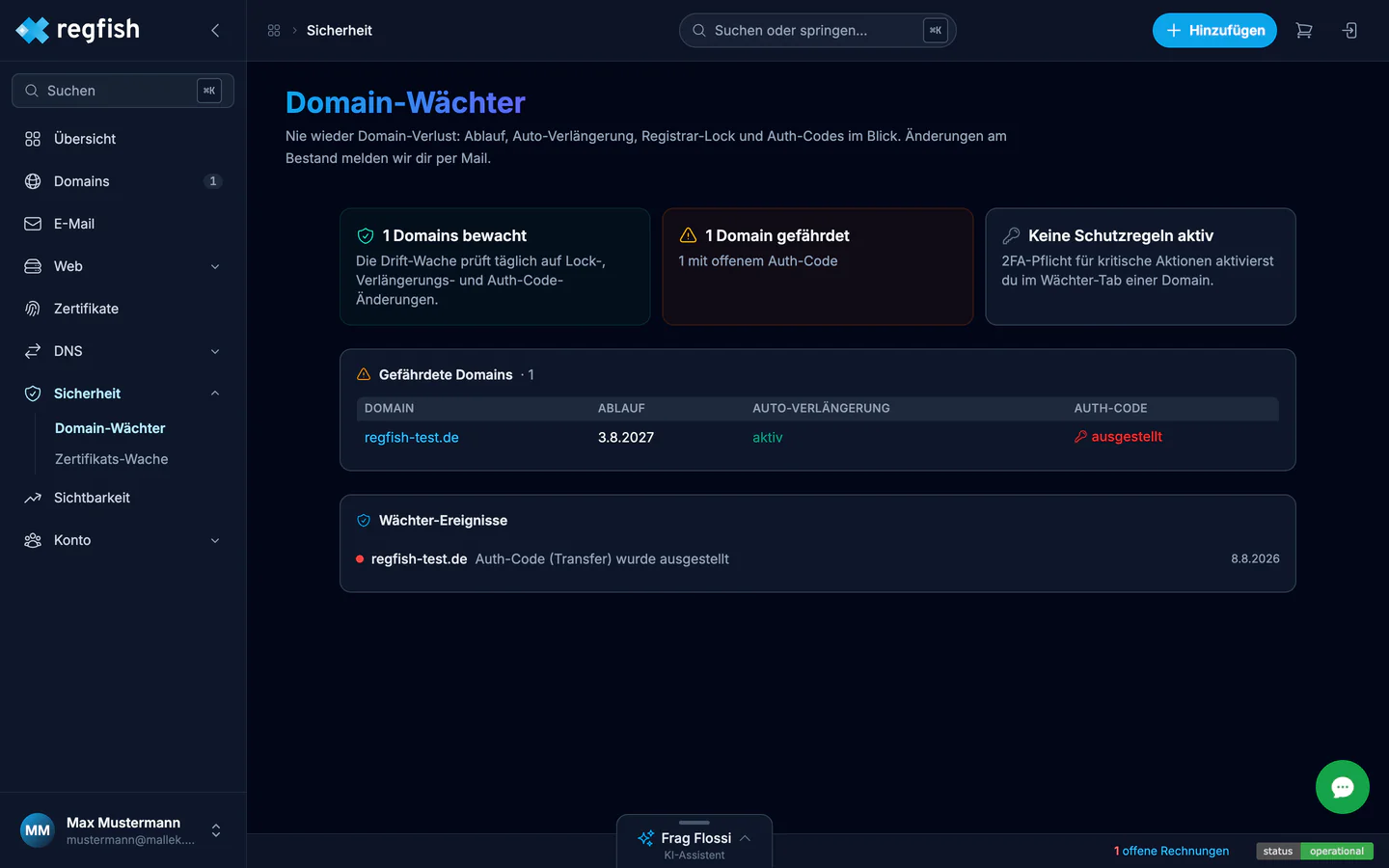This screenshot has height=868, width=1389.
Task: Click the Frag Flossi drag handle bar
Action: (x=694, y=823)
